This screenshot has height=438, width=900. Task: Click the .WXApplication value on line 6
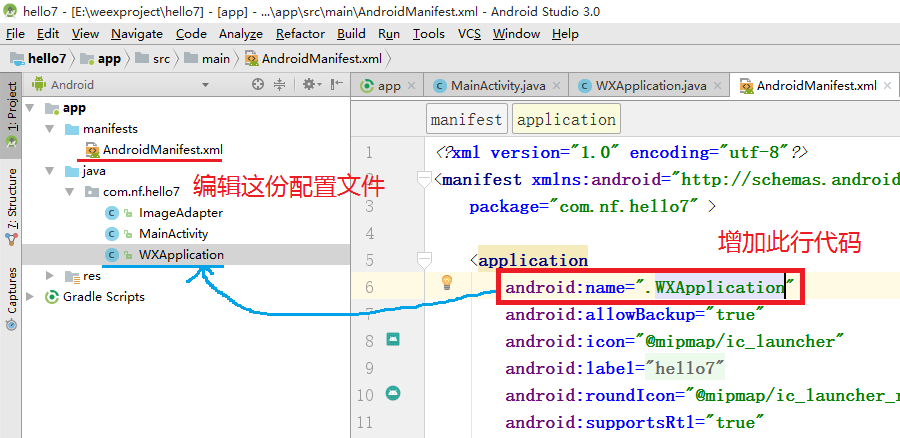(x=714, y=287)
